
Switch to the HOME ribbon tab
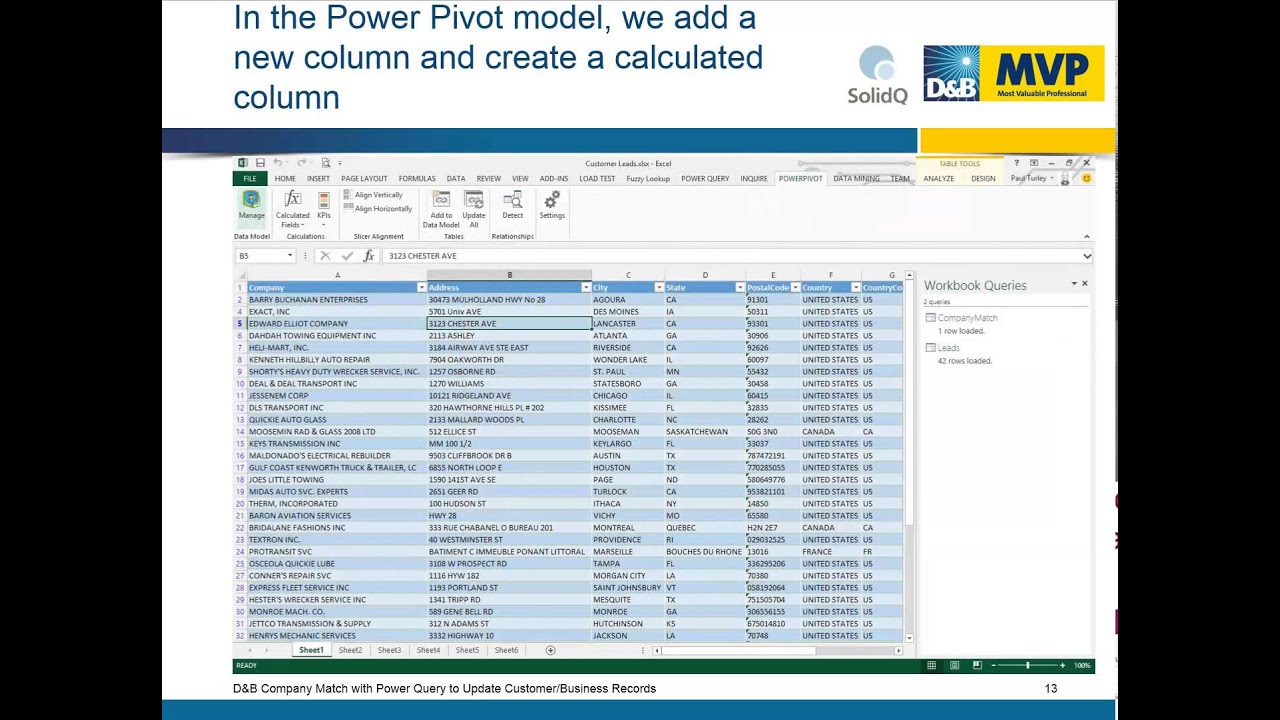click(285, 179)
